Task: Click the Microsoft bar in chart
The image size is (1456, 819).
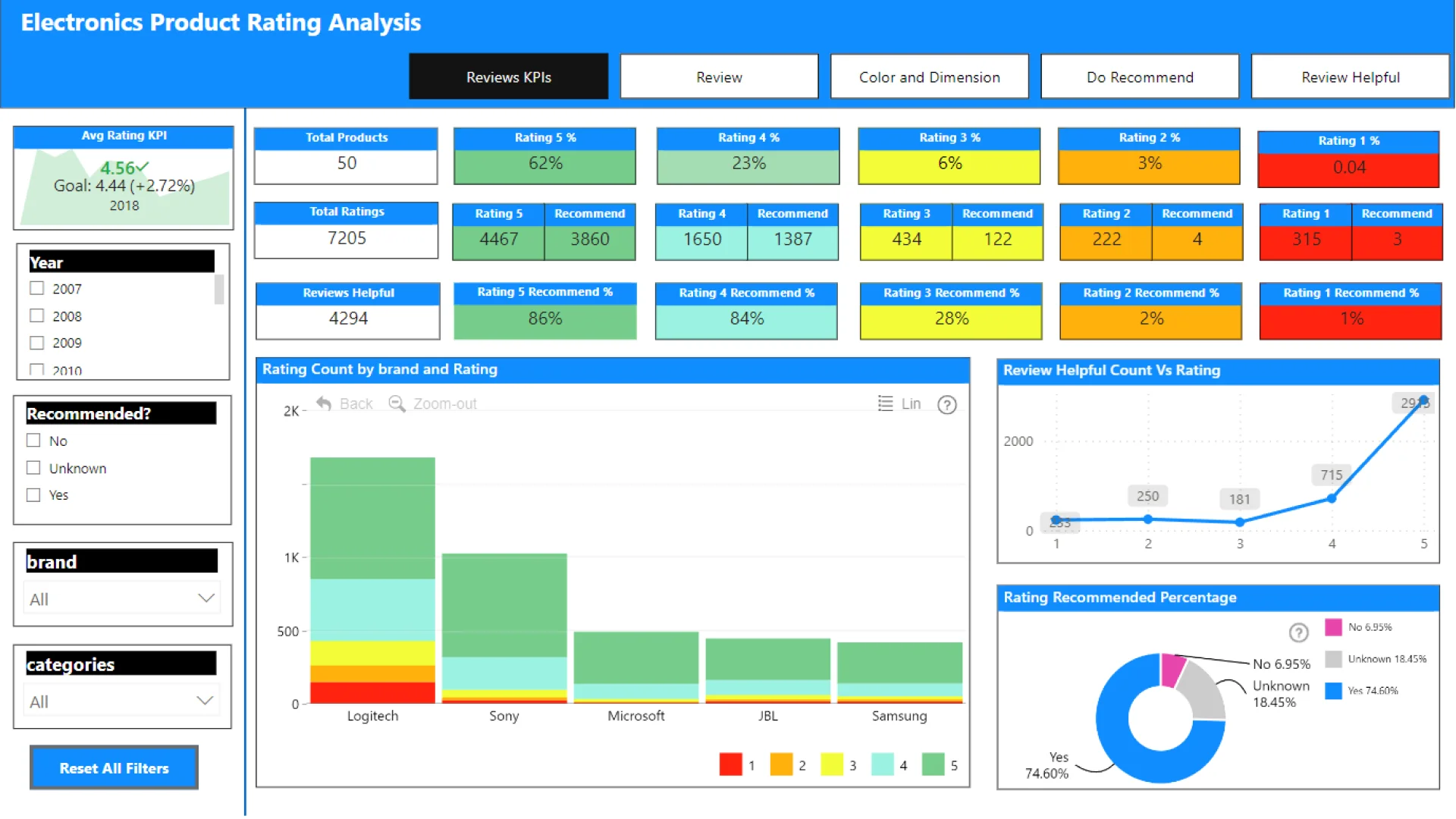Action: click(x=635, y=667)
